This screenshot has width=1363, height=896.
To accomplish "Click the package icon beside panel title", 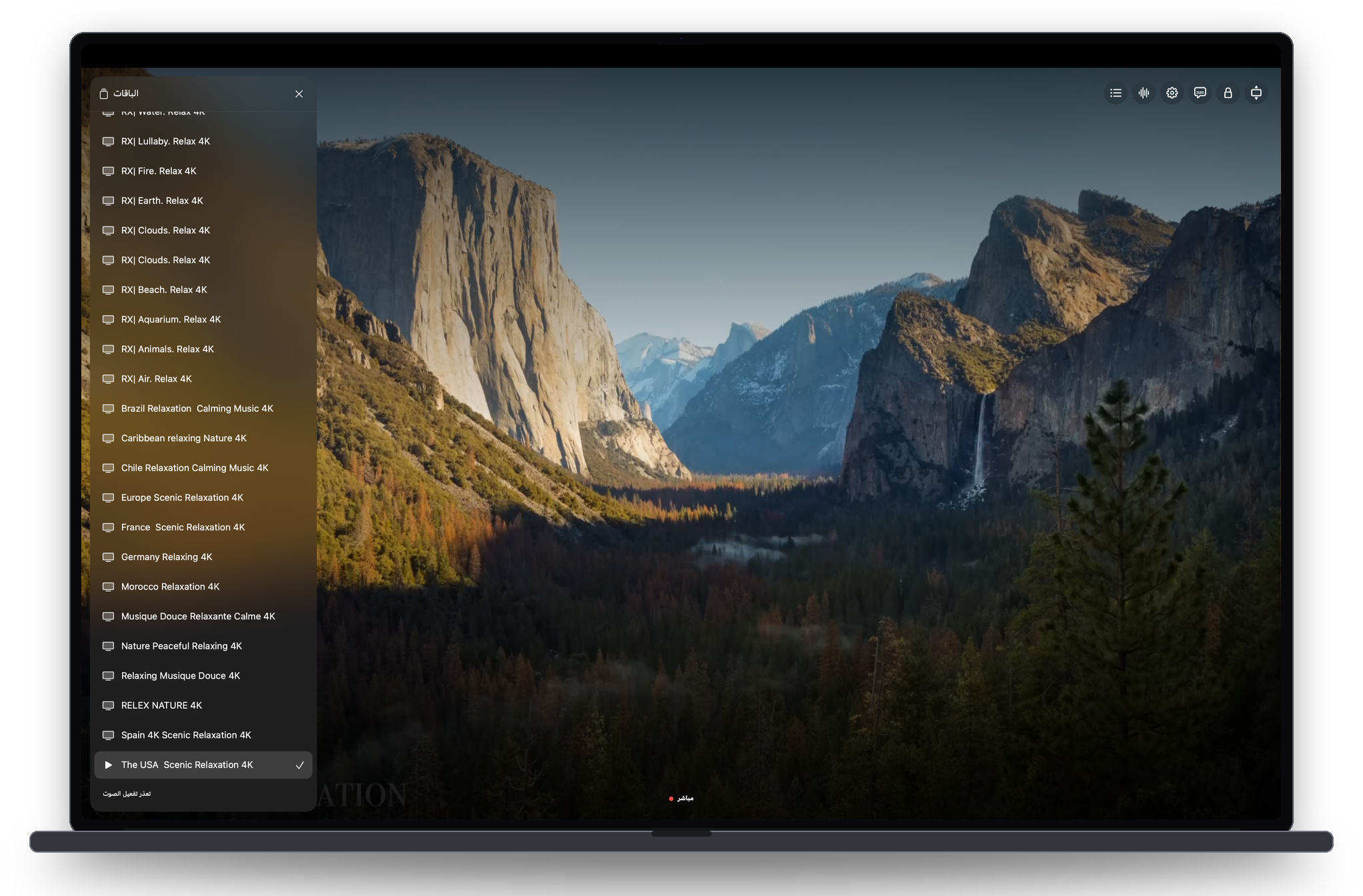I will pos(103,94).
